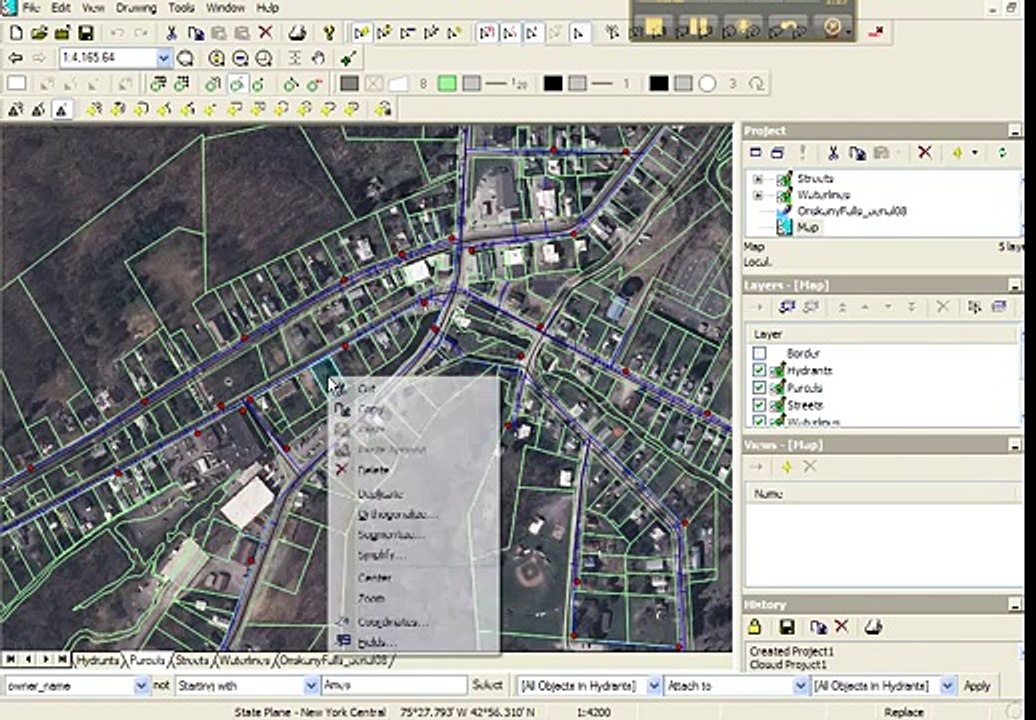This screenshot has height=720, width=1036.
Task: Select Map item in Project tree
Action: (x=808, y=227)
